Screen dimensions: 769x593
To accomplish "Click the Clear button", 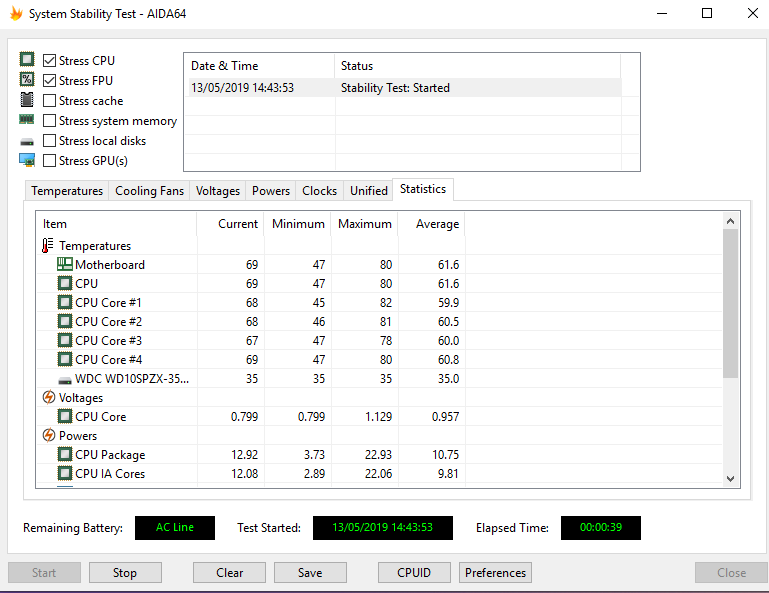I will coord(230,572).
